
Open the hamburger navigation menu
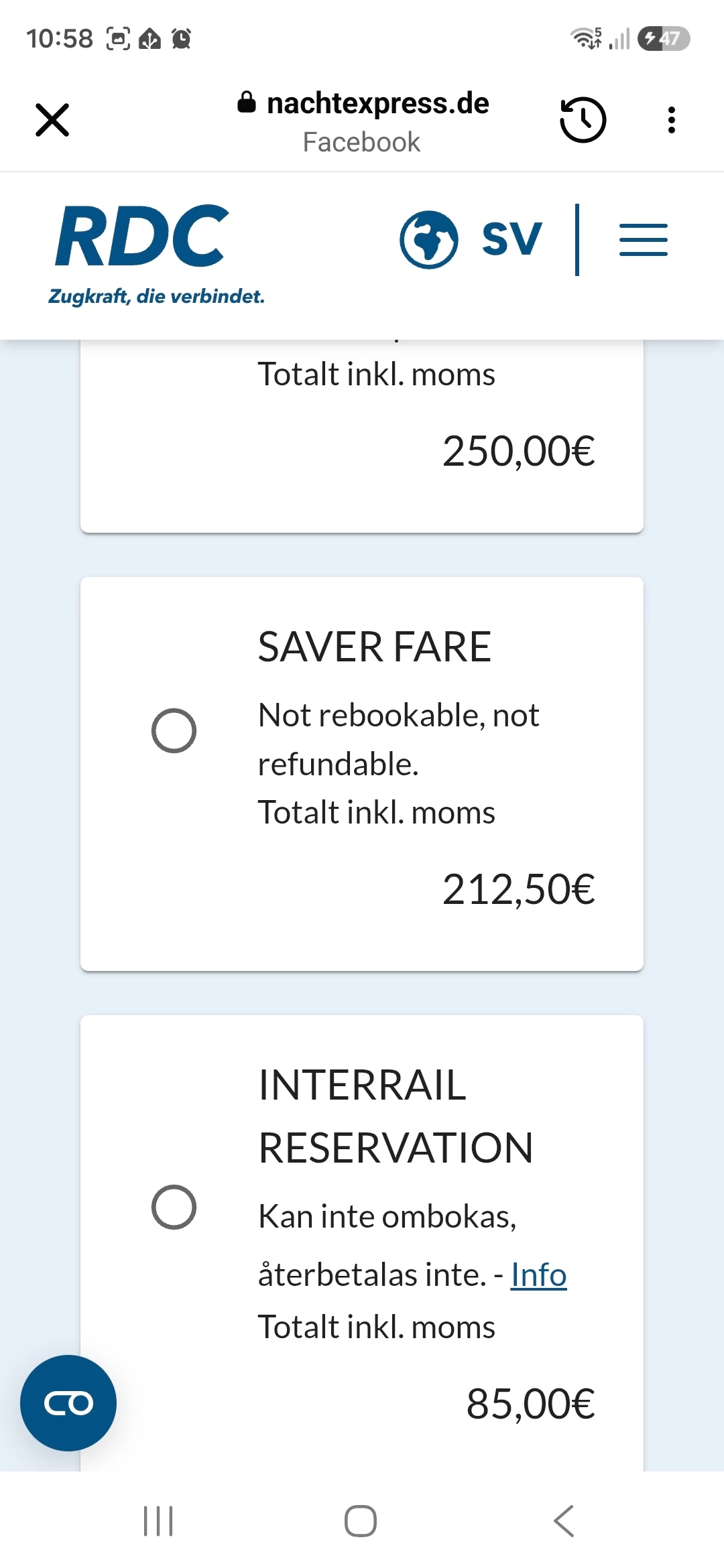644,240
